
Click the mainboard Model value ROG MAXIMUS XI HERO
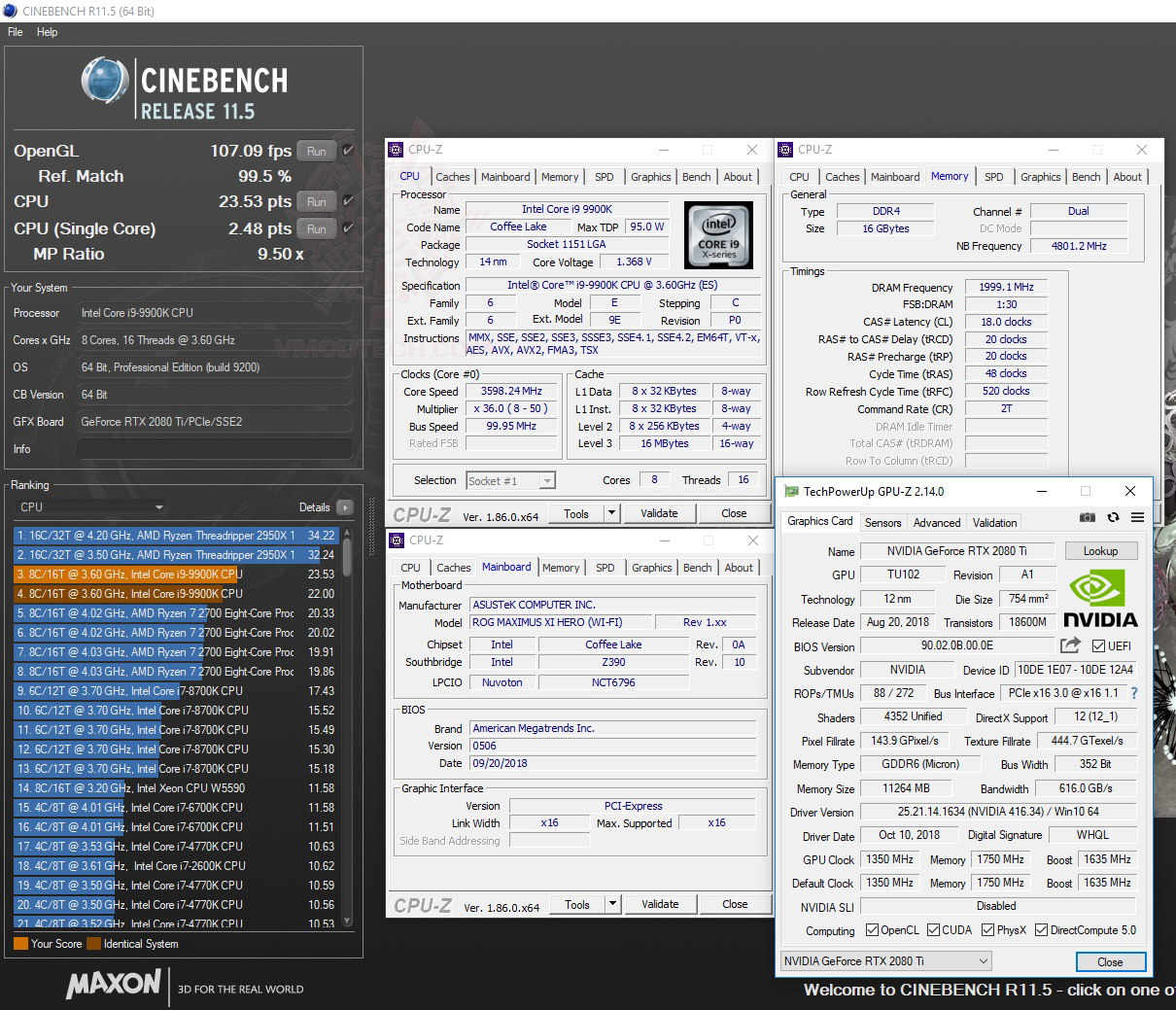pos(559,622)
